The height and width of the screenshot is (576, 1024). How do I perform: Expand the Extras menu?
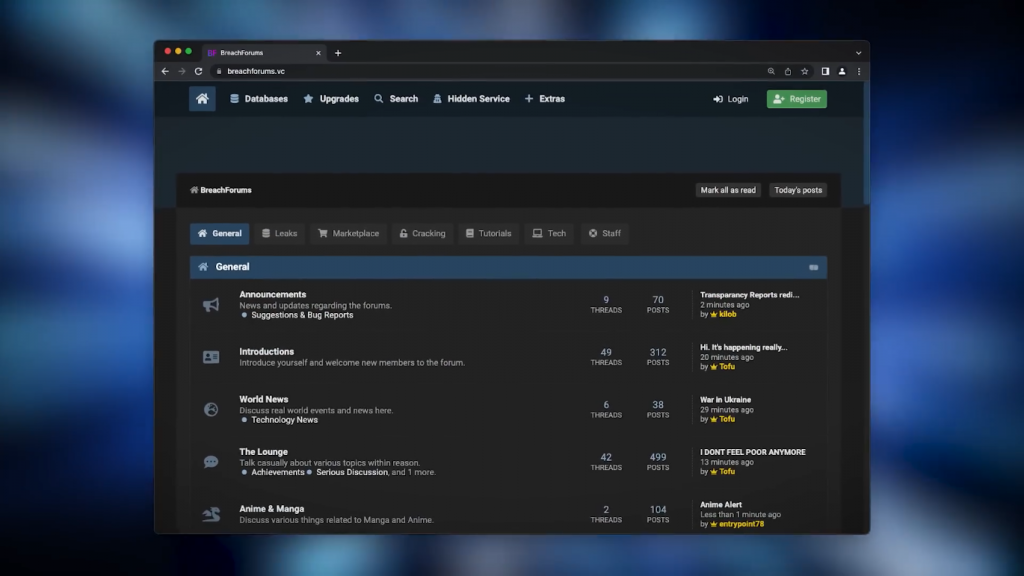click(x=545, y=99)
